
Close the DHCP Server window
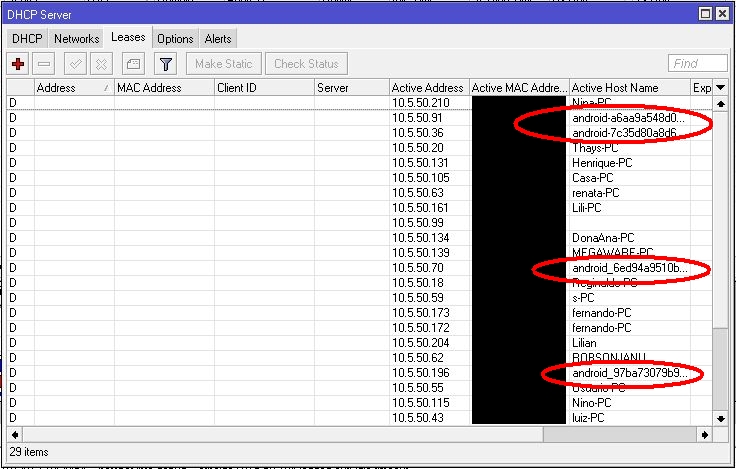click(x=722, y=14)
